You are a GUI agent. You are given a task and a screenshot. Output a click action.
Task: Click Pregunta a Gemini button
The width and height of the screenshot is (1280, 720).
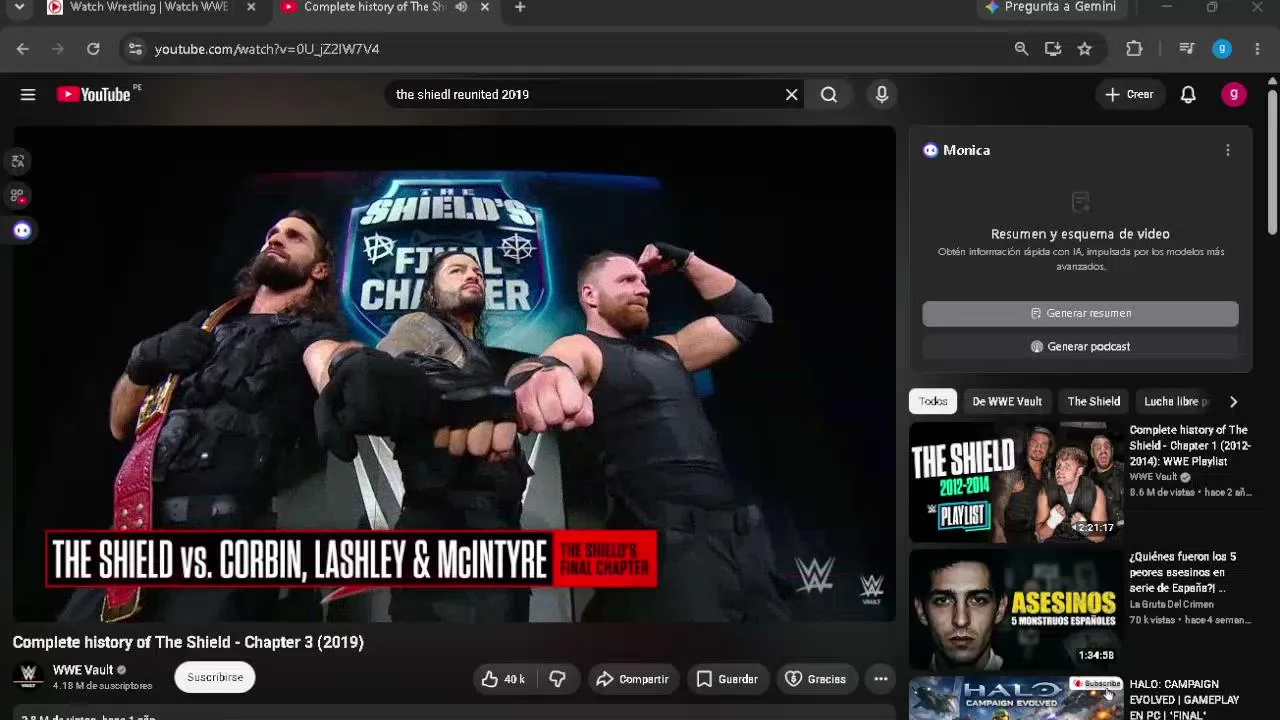(1052, 7)
